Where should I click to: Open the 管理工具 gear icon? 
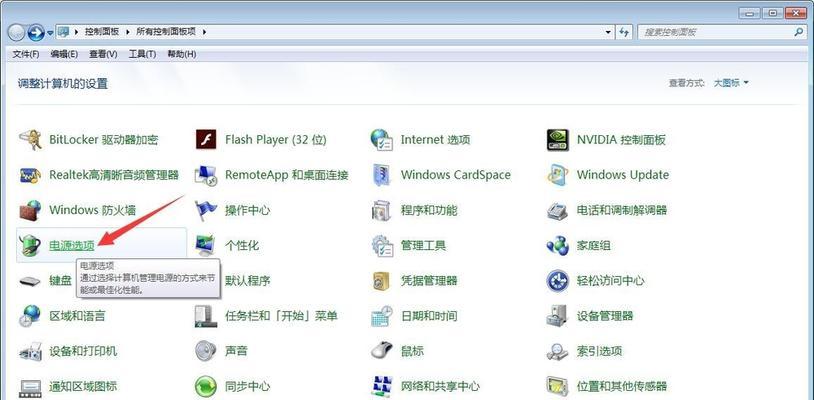[382, 245]
